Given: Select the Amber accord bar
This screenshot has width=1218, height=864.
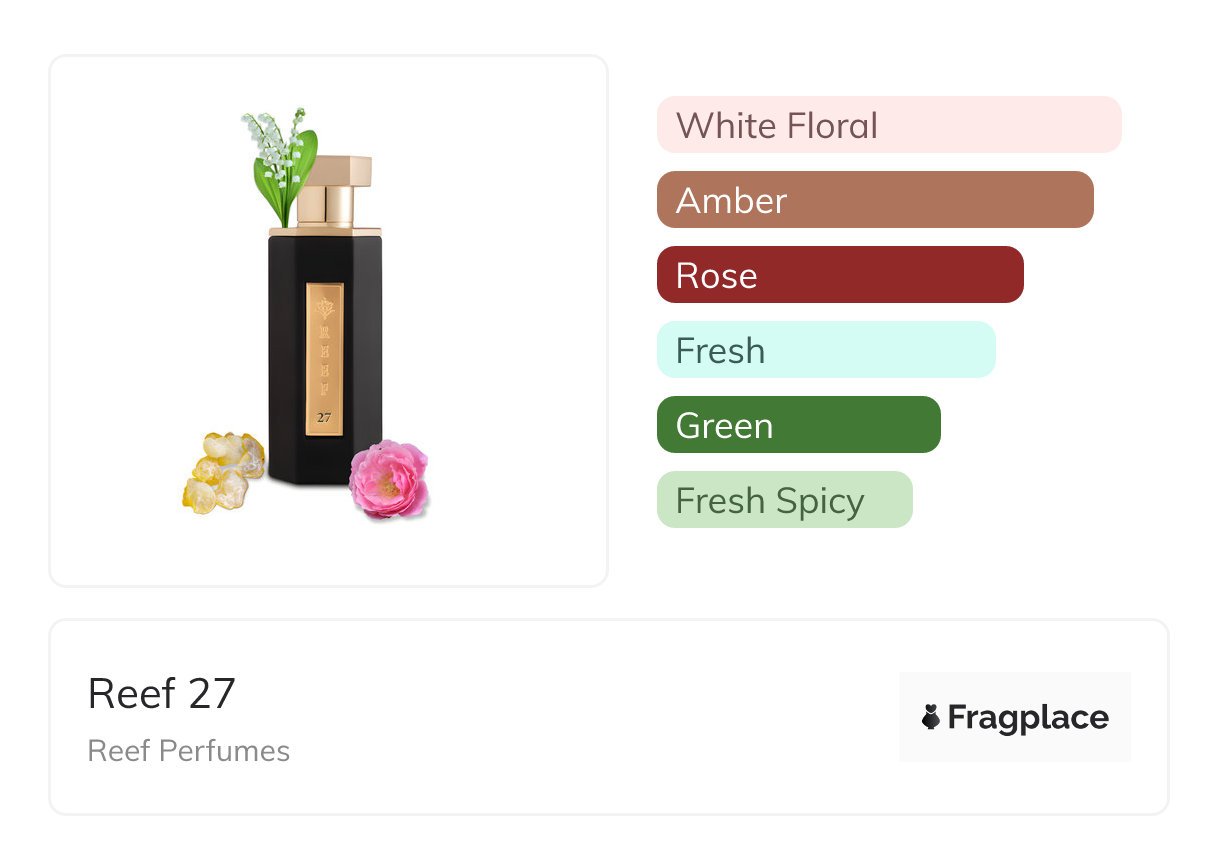Looking at the screenshot, I should 874,200.
